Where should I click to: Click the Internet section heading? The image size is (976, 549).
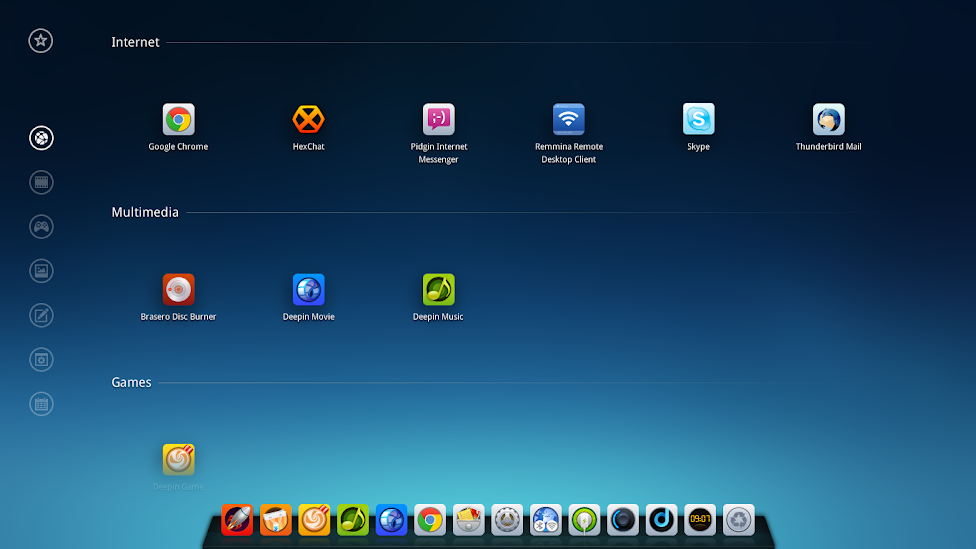tap(135, 42)
